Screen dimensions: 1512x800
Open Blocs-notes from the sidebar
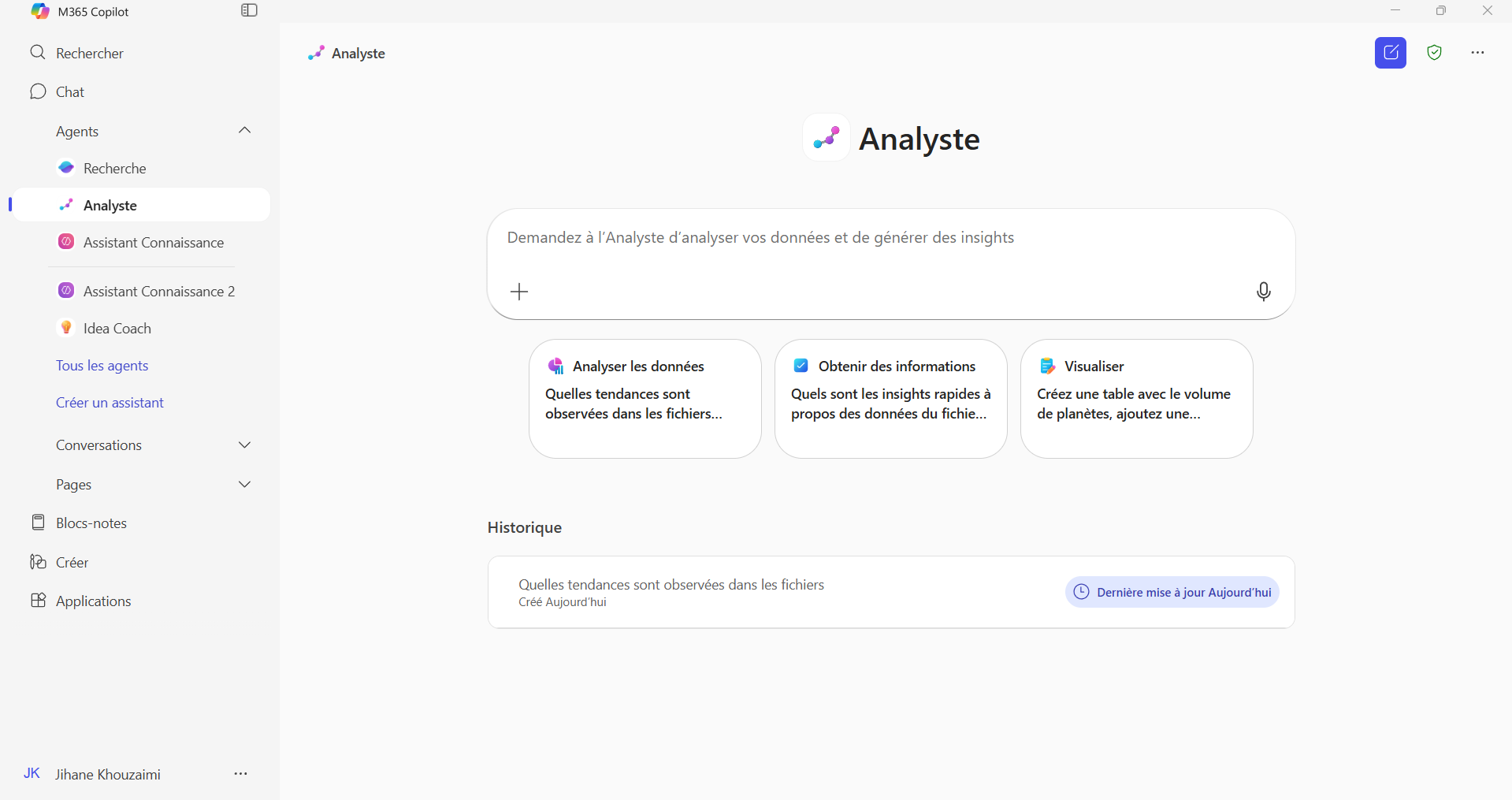pyautogui.click(x=91, y=523)
